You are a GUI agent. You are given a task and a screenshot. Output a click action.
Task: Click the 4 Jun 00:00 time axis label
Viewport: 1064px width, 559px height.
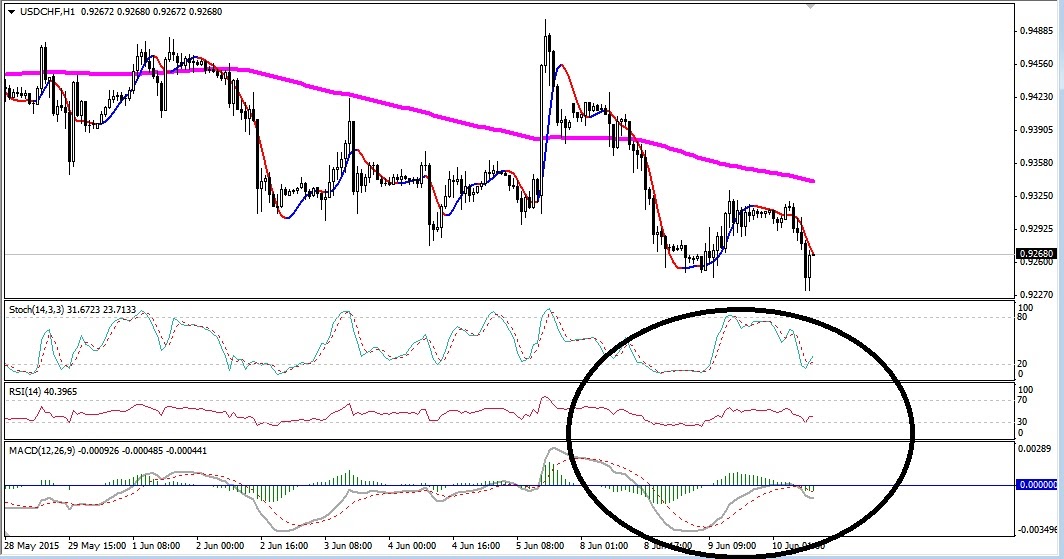click(412, 545)
